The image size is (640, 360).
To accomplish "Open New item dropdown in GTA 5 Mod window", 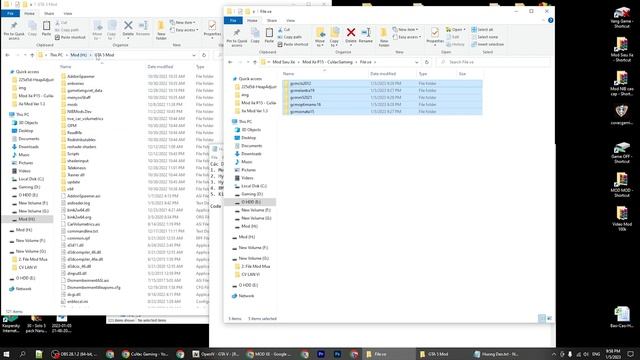I will tap(182, 22).
